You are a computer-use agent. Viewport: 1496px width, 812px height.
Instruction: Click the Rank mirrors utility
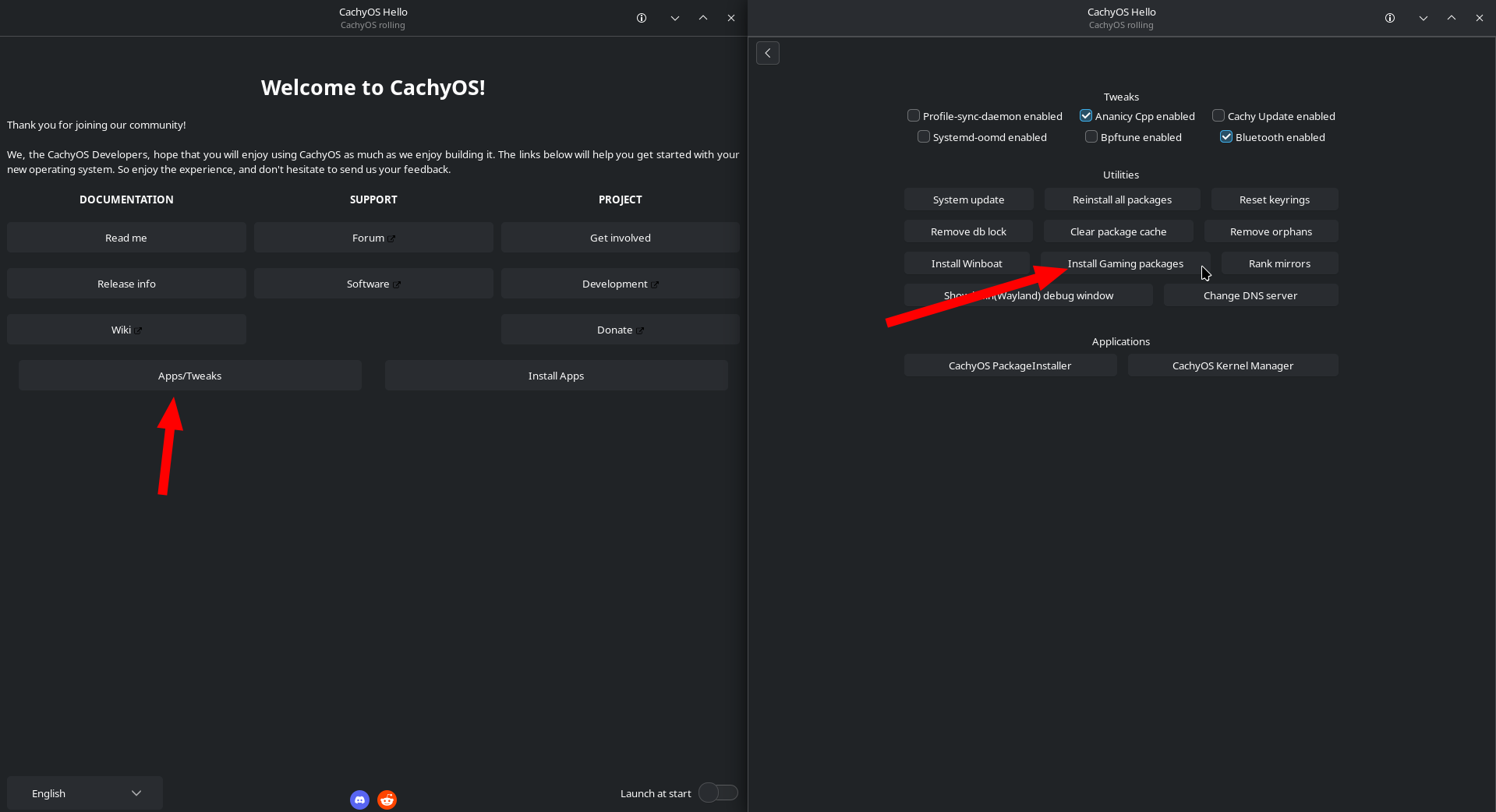(1279, 263)
